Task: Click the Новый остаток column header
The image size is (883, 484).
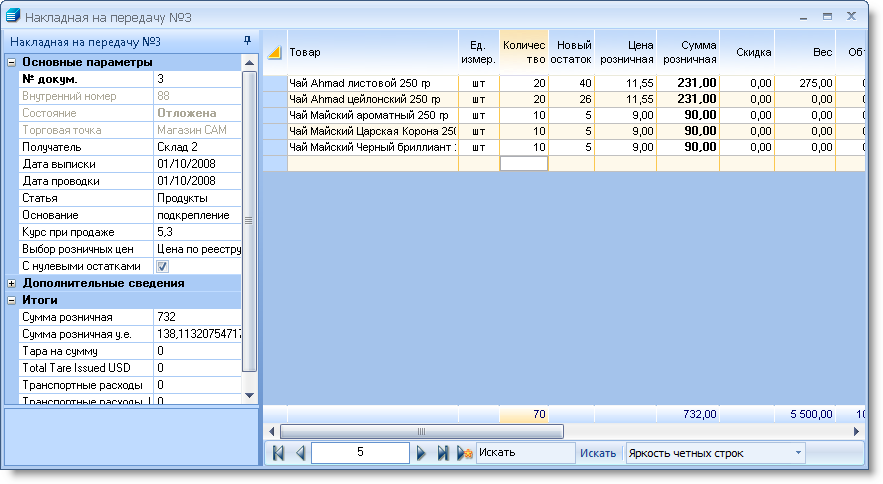Action: pyautogui.click(x=571, y=52)
